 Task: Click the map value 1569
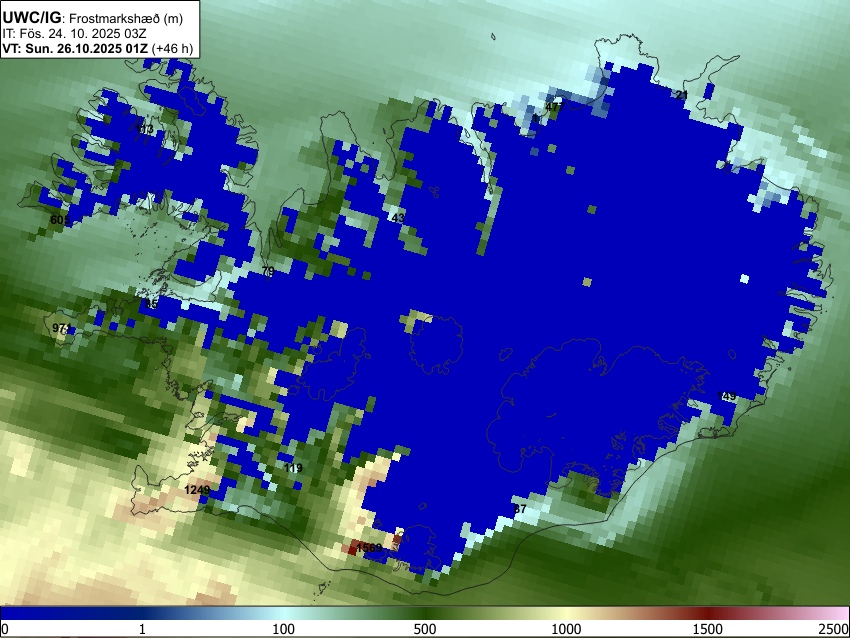(x=370, y=548)
